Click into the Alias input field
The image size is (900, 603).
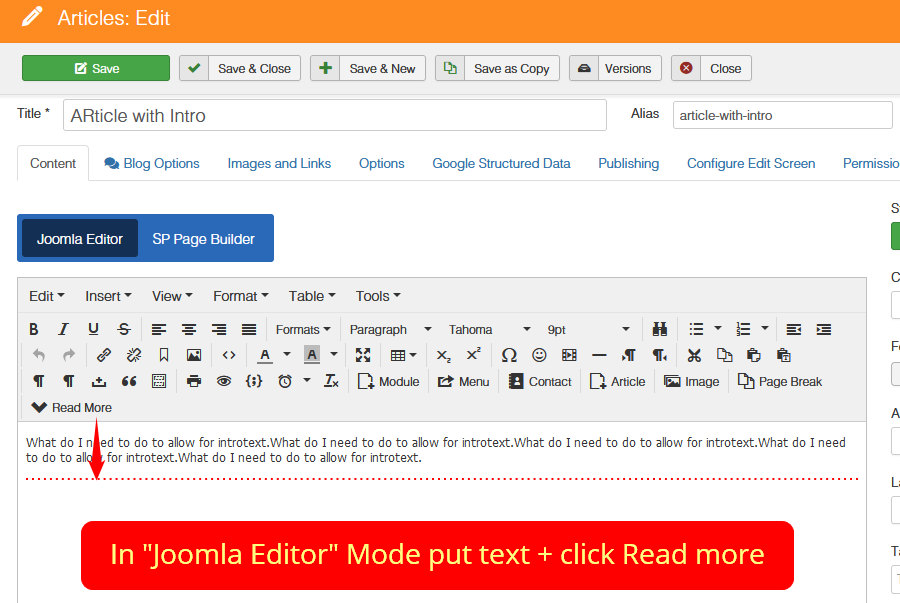pyautogui.click(x=782, y=115)
